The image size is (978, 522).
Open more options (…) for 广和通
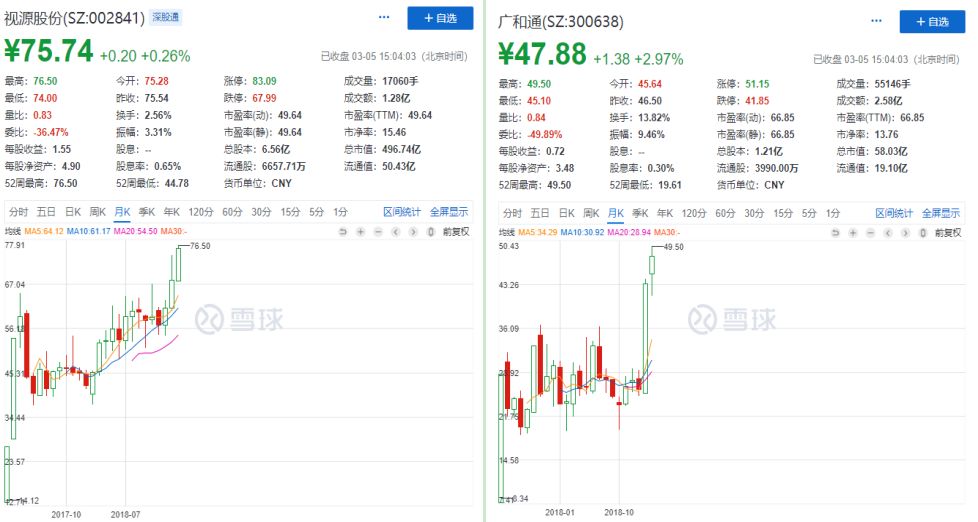coord(876,21)
